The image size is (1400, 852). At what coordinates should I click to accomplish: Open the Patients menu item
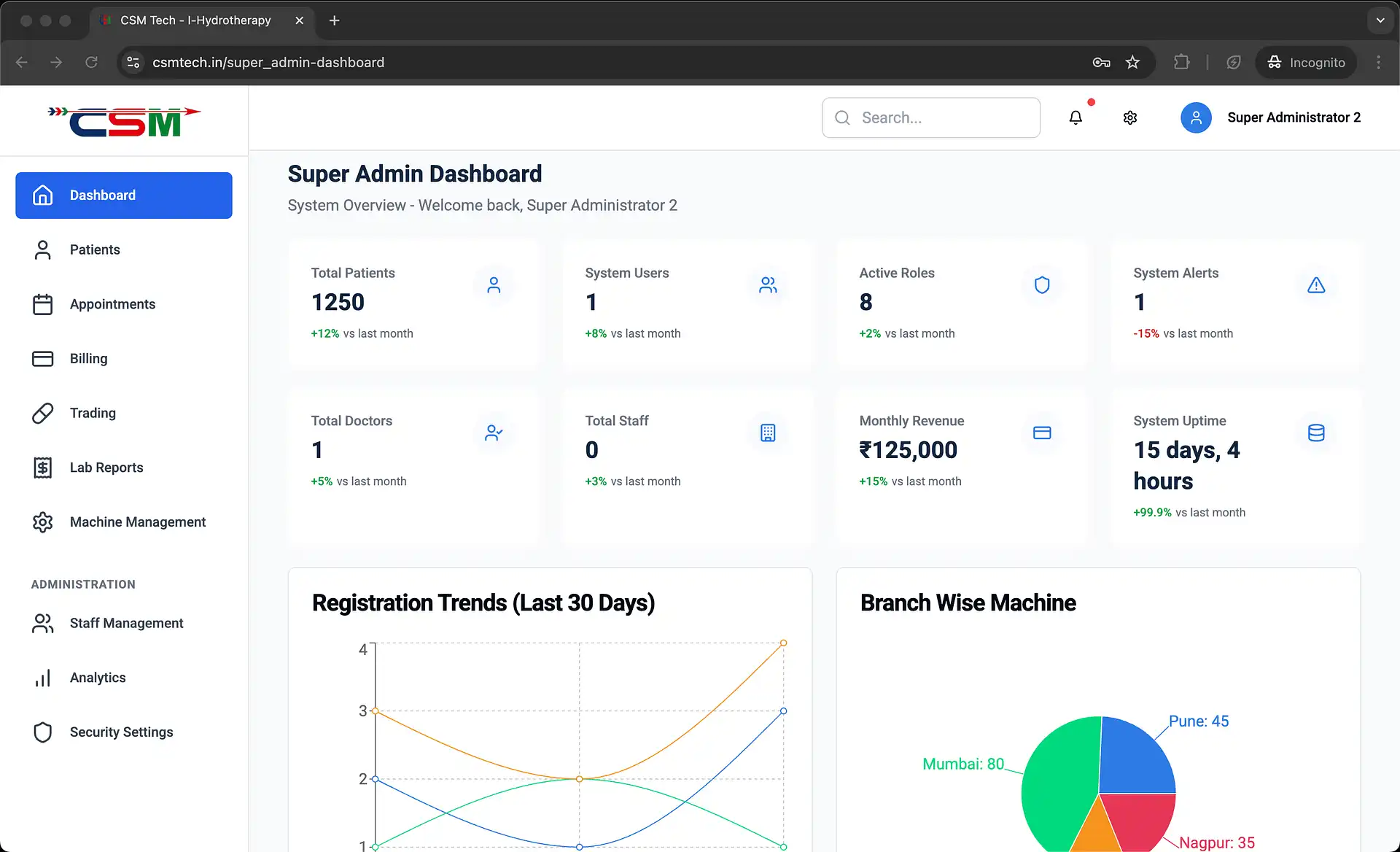pyautogui.click(x=124, y=249)
